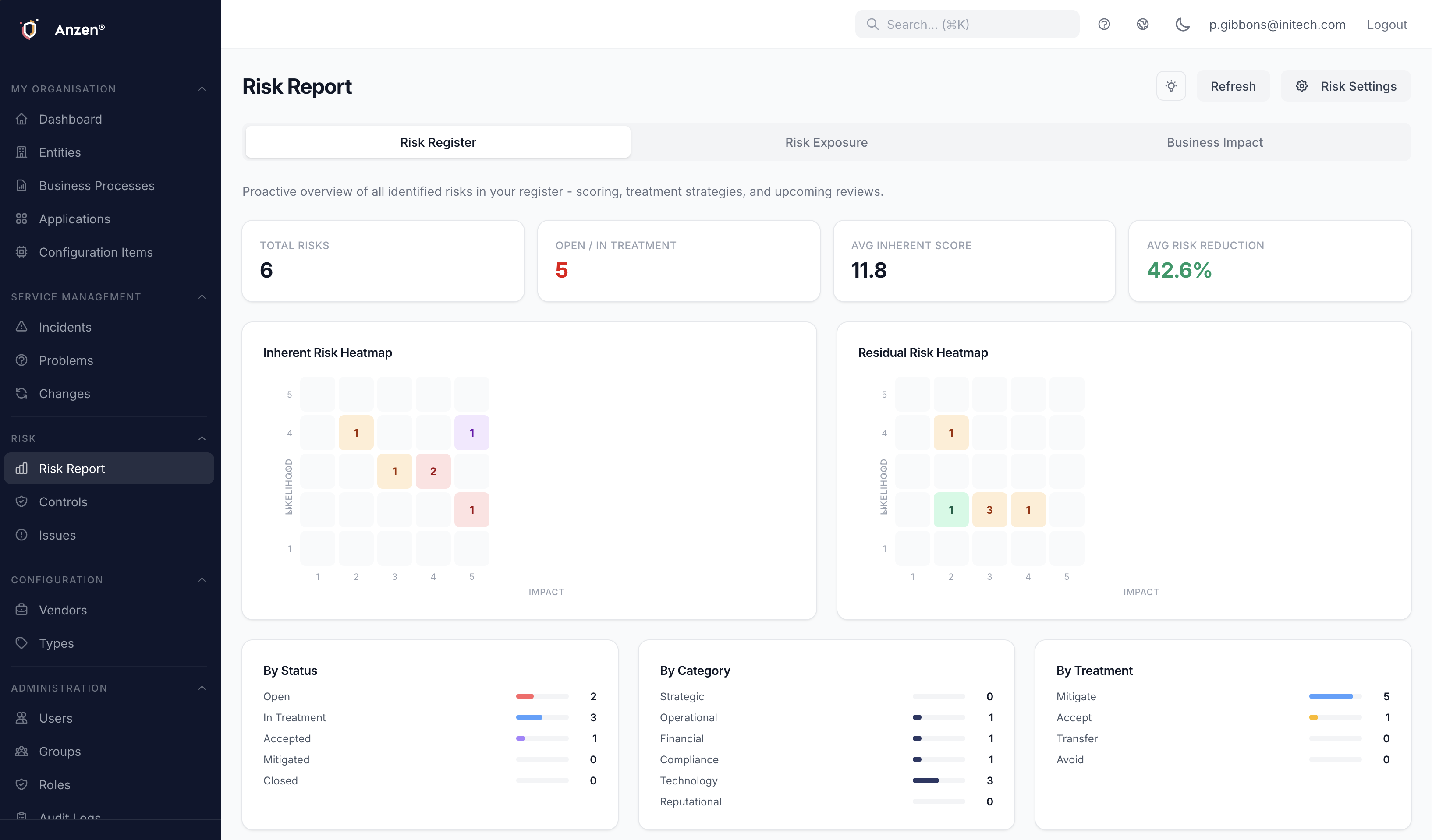
Task: Open Vendors in the Configuration section
Action: (x=63, y=609)
